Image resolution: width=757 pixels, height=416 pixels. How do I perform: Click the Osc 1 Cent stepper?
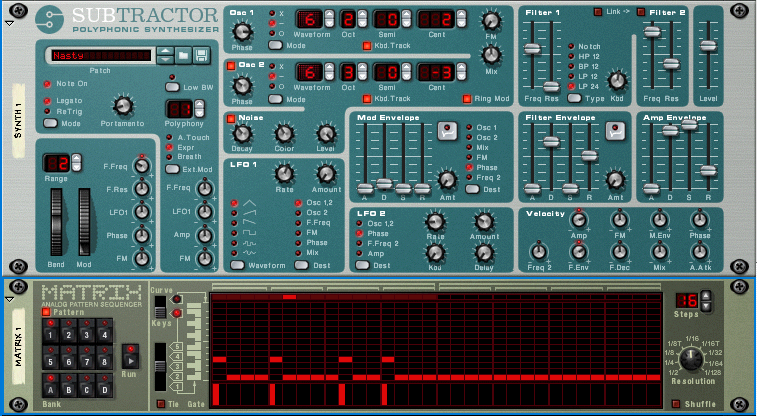(462, 19)
